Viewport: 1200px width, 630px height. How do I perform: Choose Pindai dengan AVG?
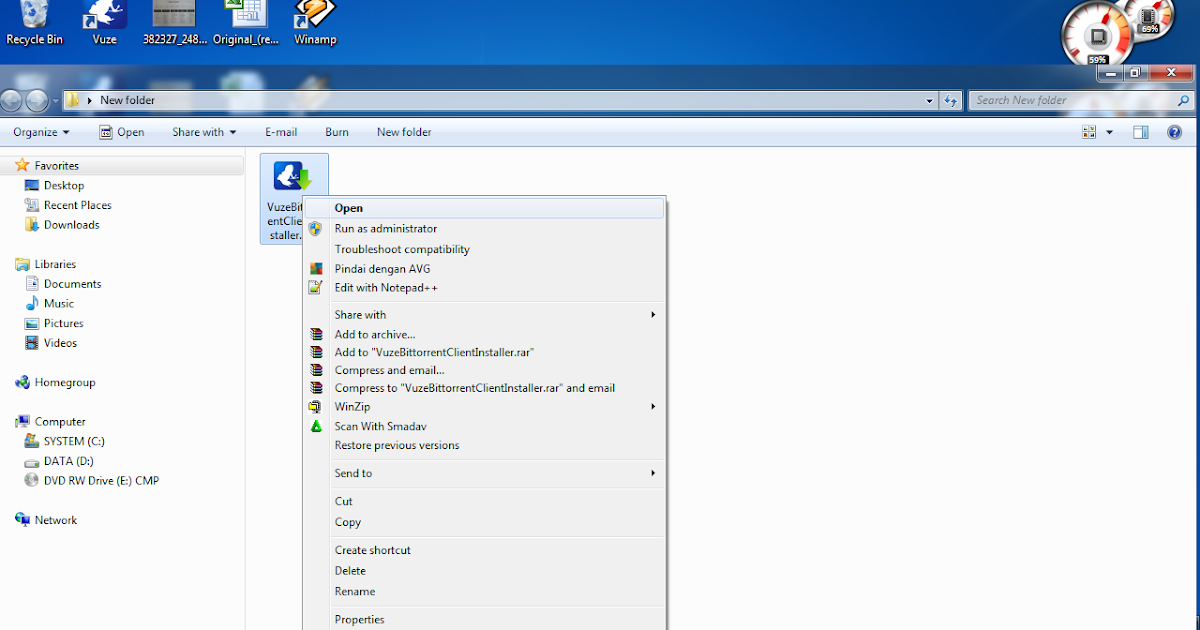click(x=484, y=269)
